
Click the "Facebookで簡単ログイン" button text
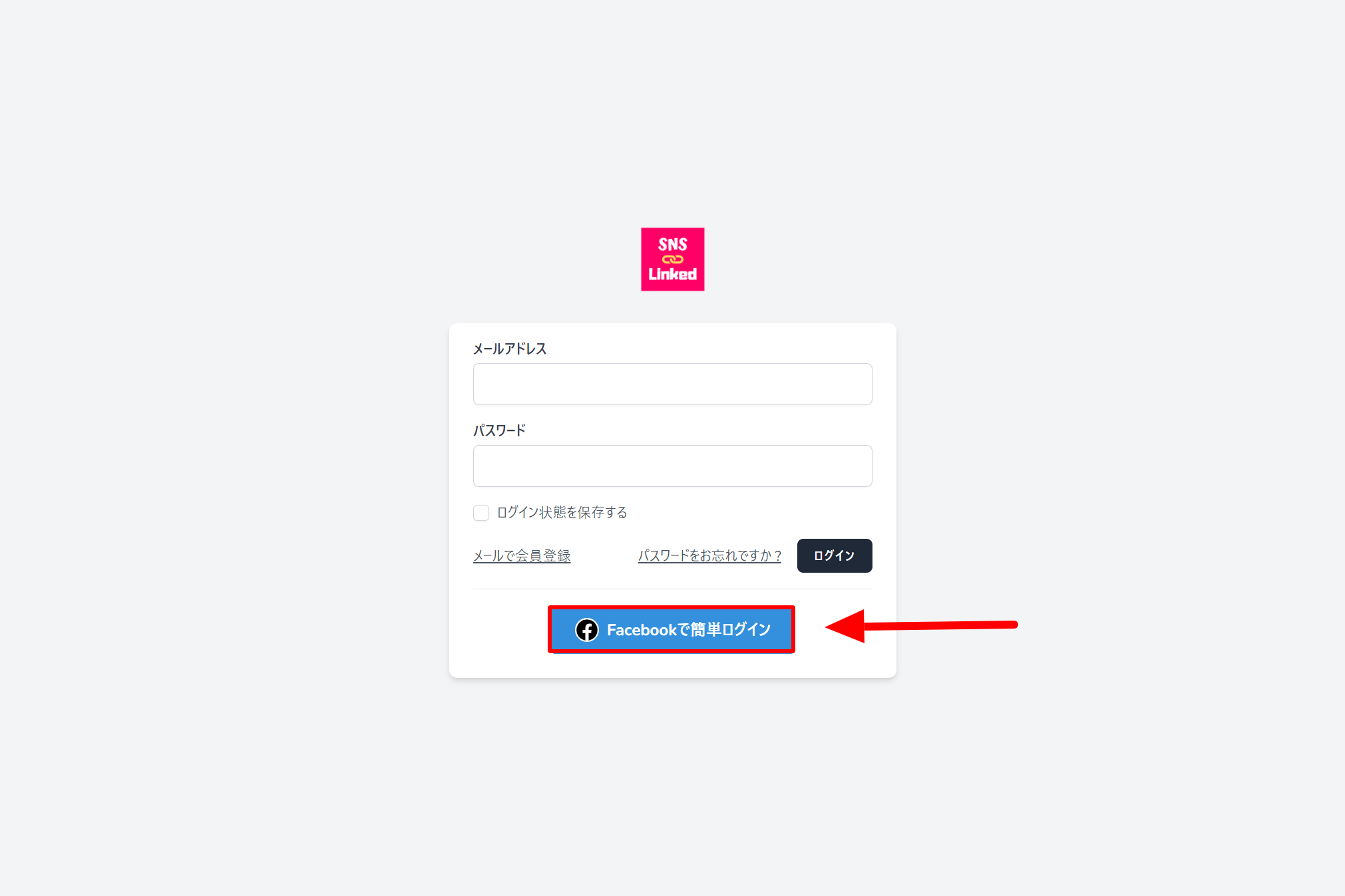(689, 630)
